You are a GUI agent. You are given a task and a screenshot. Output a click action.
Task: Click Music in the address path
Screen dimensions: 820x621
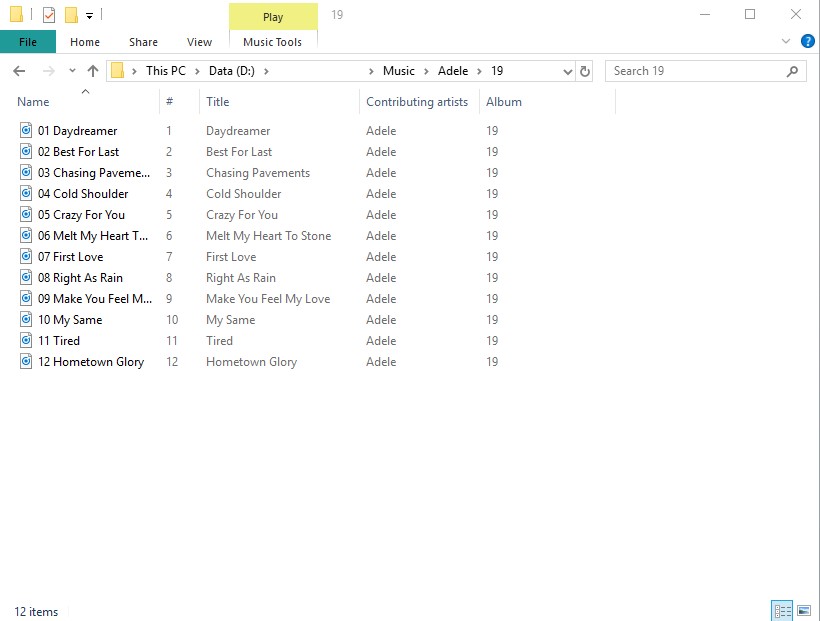[x=398, y=71]
